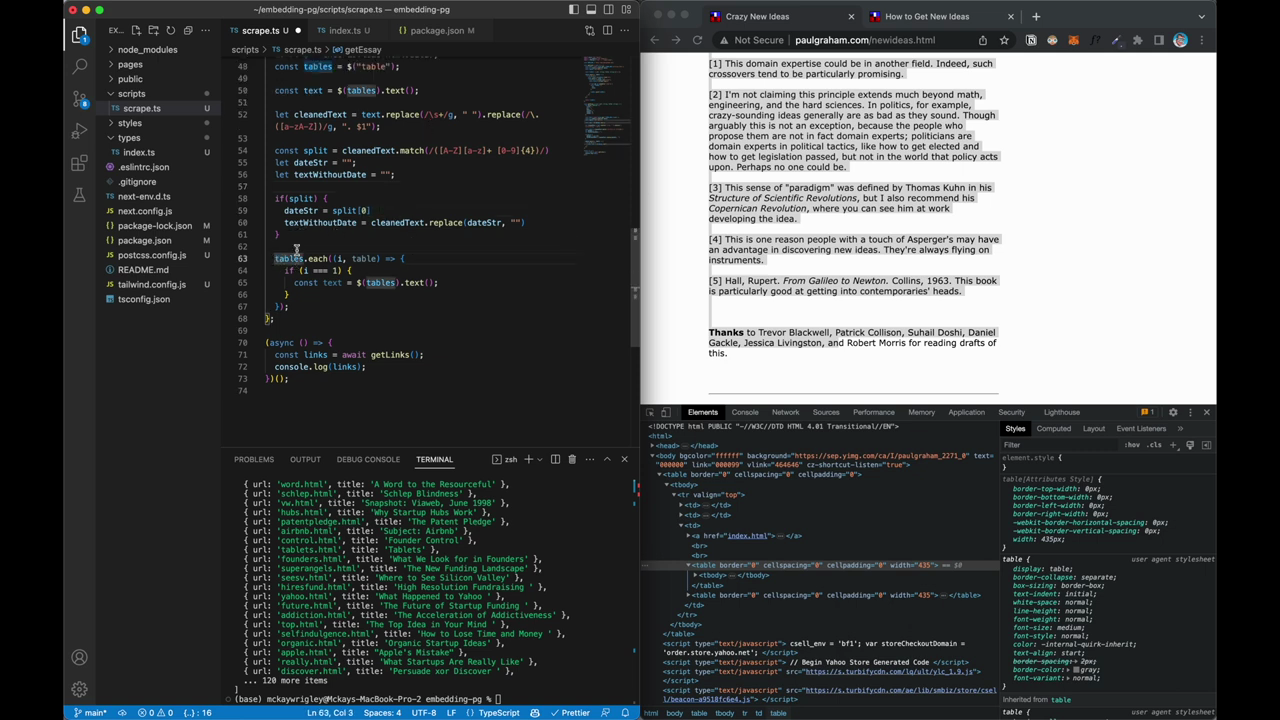The height and width of the screenshot is (720, 1280).
Task: Collapse all folders in Explorer
Action: point(188,30)
